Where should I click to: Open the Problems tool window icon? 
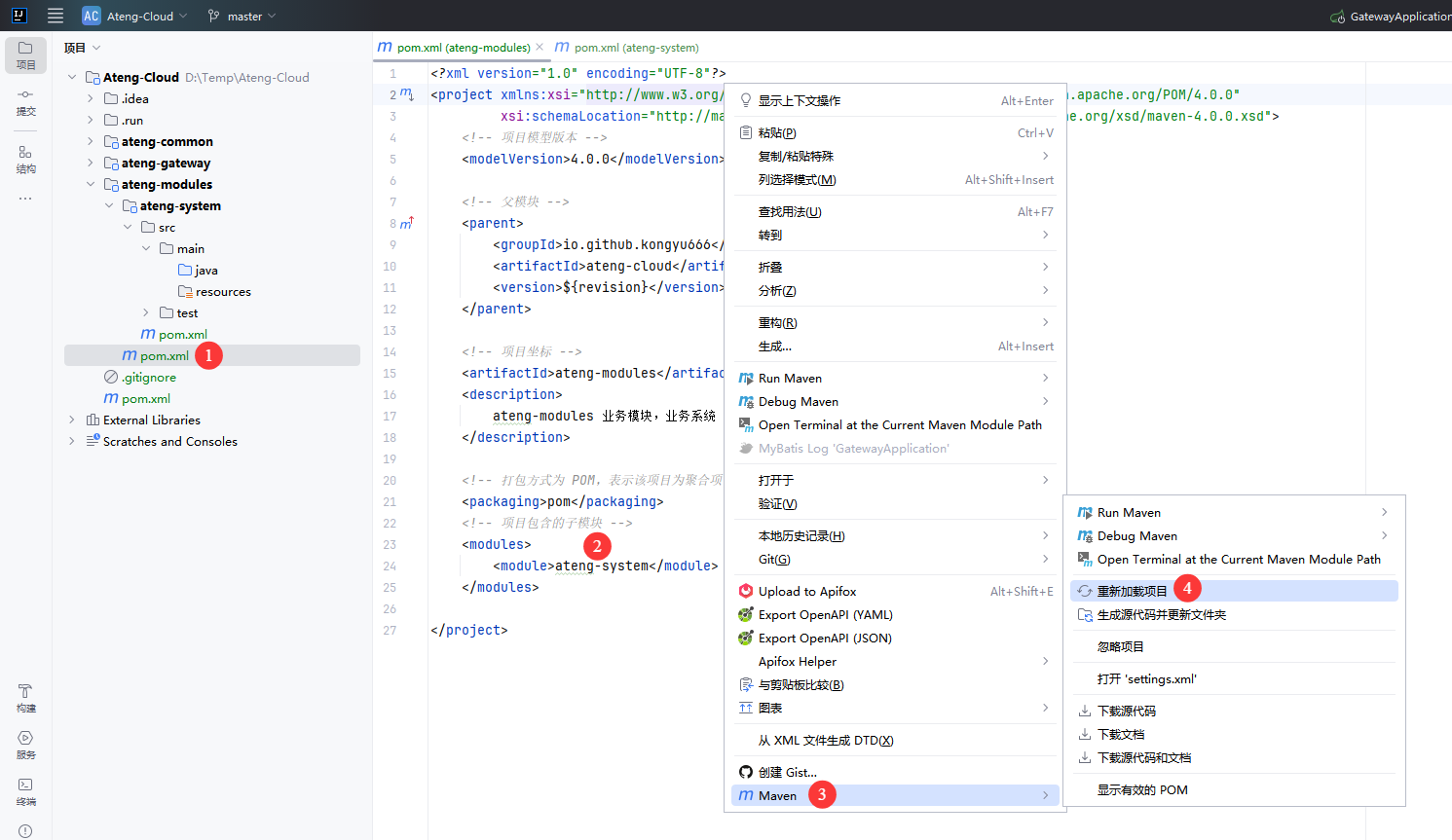click(x=26, y=830)
